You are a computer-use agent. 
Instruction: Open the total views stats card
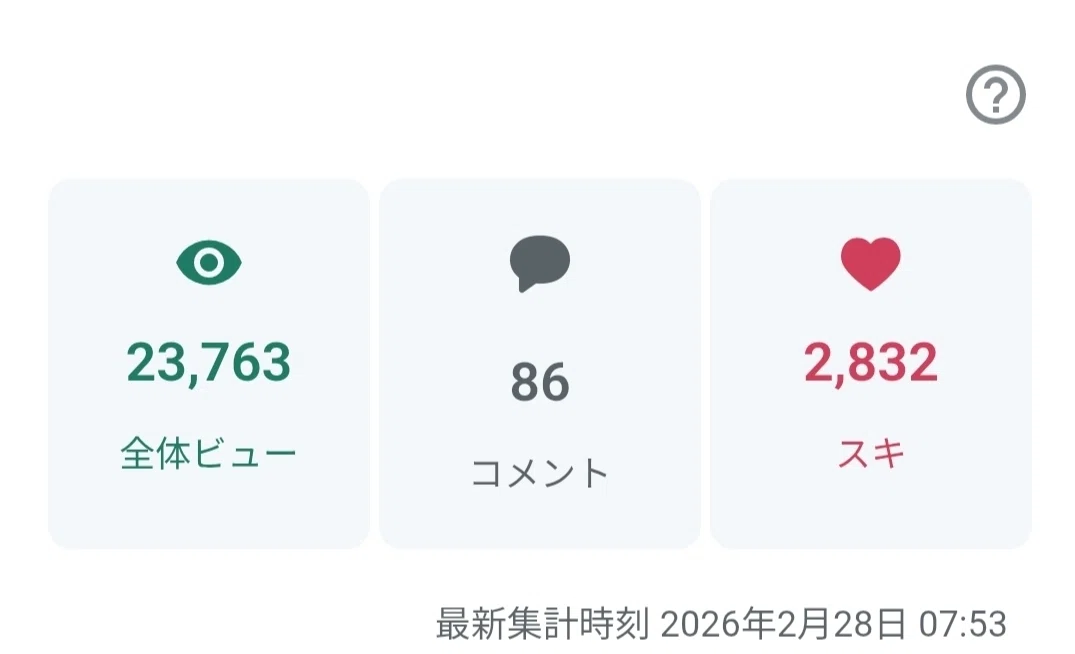click(x=209, y=364)
